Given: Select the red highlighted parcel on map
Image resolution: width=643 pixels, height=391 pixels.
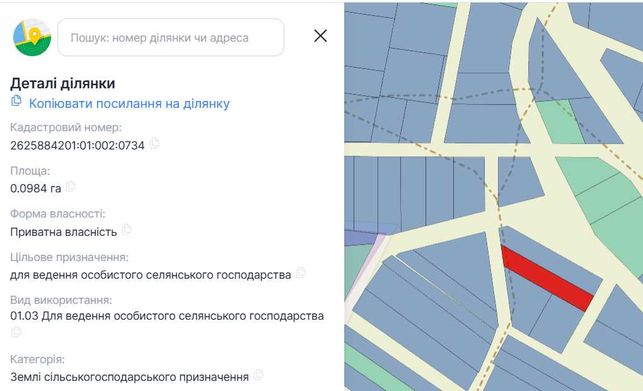Looking at the screenshot, I should 547,278.
